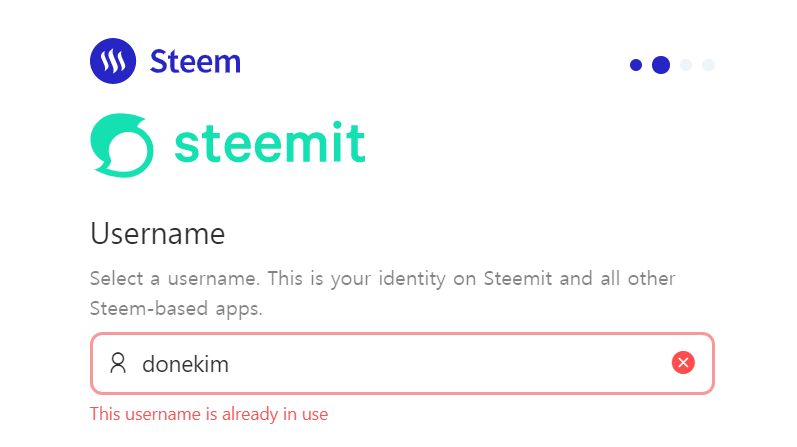Click the green steemit wordmark text

click(x=270, y=143)
